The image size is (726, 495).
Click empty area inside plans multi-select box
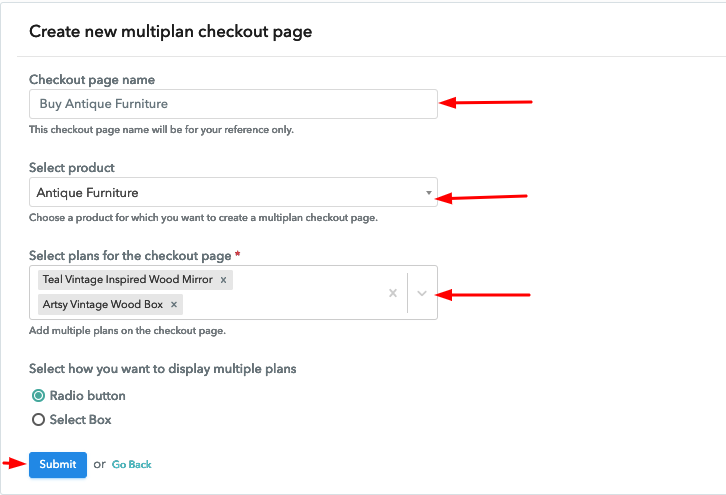point(290,304)
